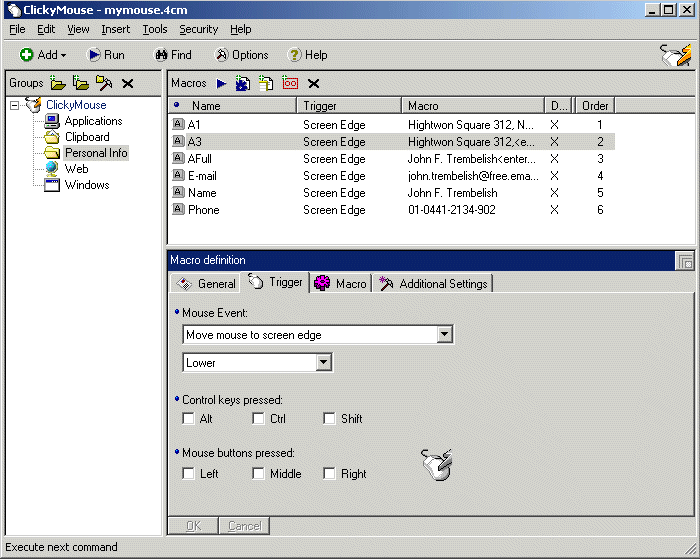Viewport: 700px width, 559px height.
Task: Switch to the General tab
Action: point(206,284)
